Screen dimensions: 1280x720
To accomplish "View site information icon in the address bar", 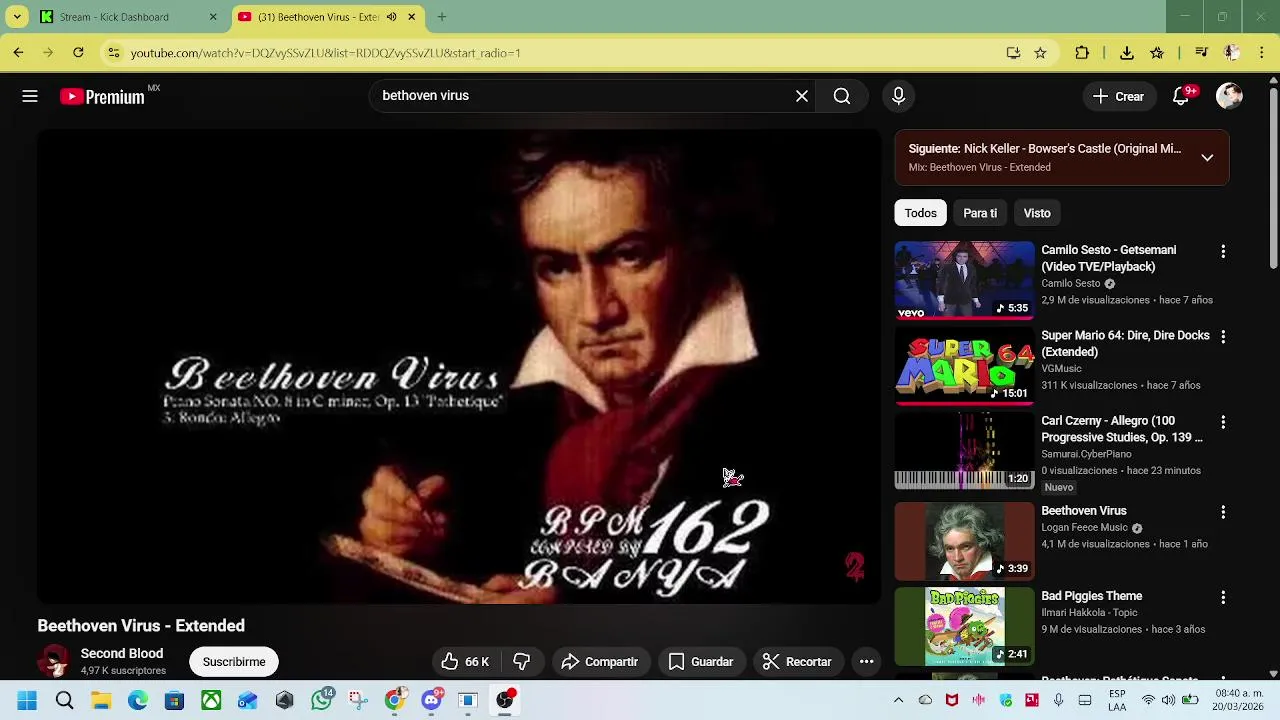I will [x=114, y=53].
